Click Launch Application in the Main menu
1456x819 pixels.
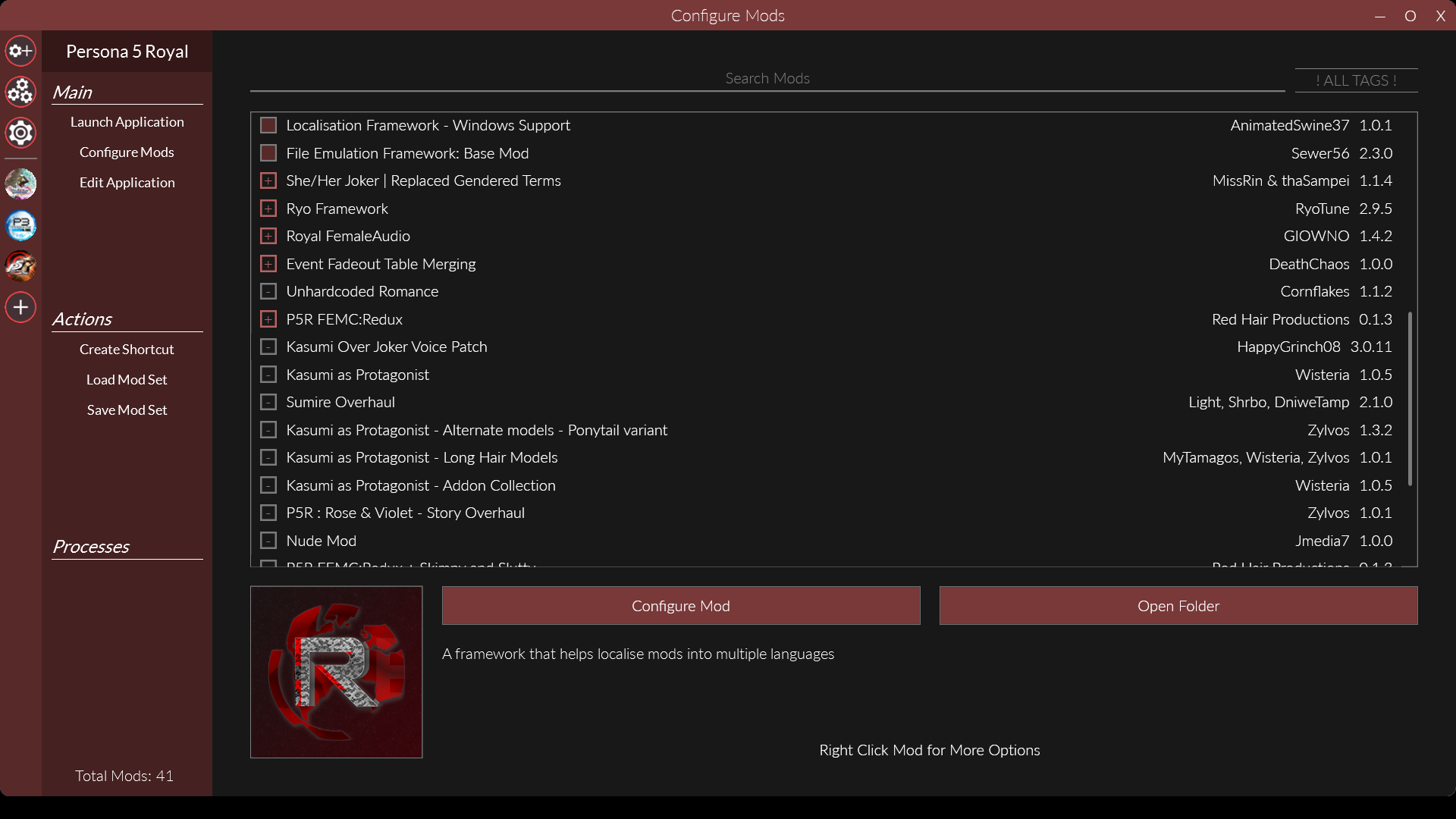coord(127,122)
